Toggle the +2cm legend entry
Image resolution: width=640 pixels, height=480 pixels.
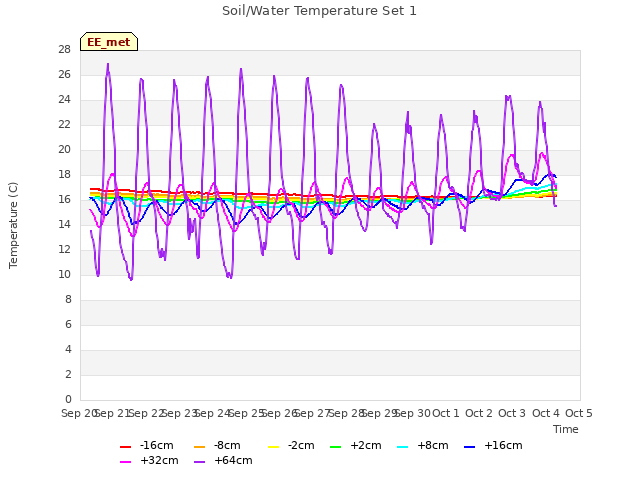pos(356,445)
